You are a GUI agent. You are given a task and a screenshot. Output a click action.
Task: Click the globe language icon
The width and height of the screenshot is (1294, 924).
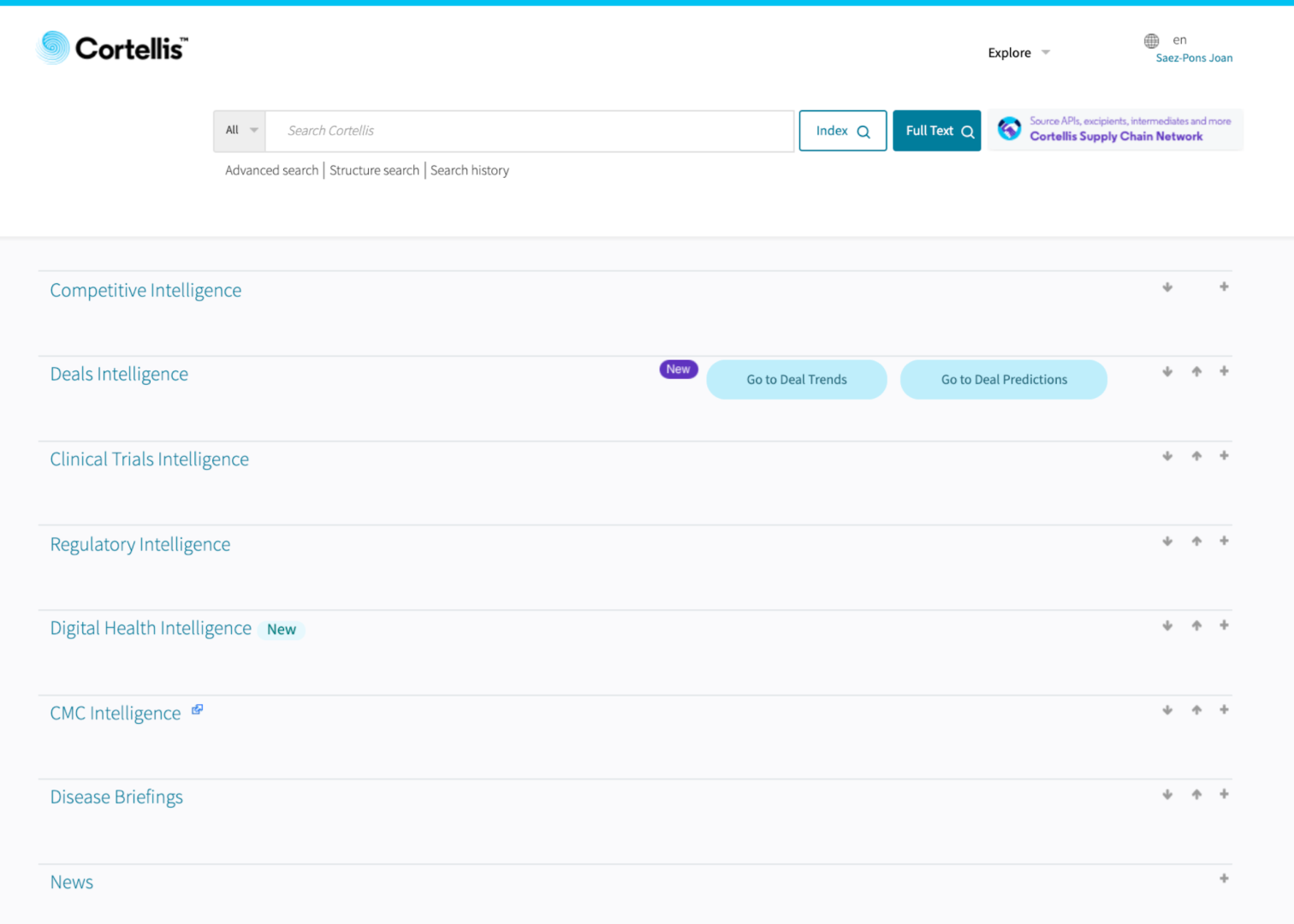[1151, 40]
